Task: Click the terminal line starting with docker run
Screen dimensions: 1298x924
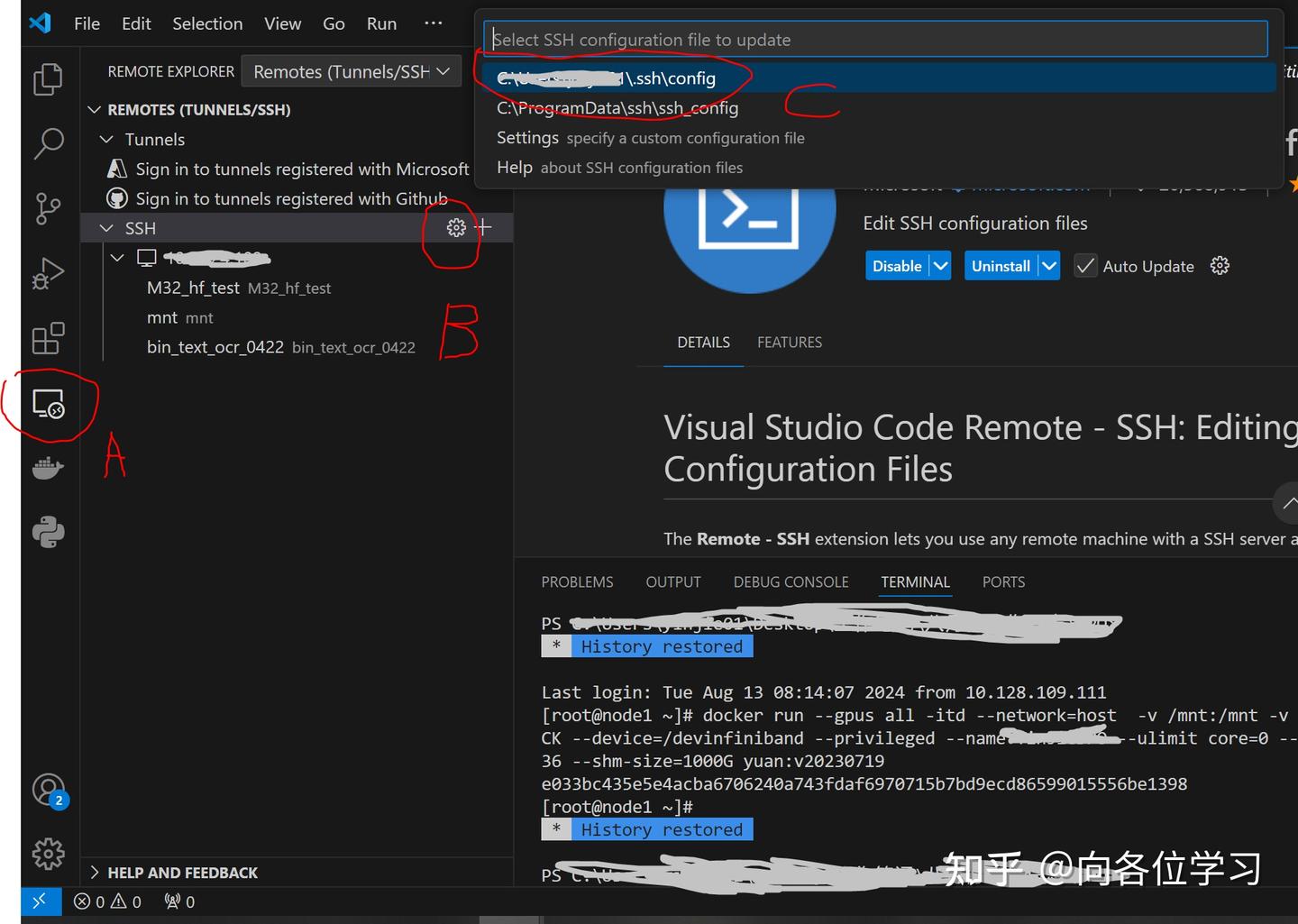Action: point(919,716)
